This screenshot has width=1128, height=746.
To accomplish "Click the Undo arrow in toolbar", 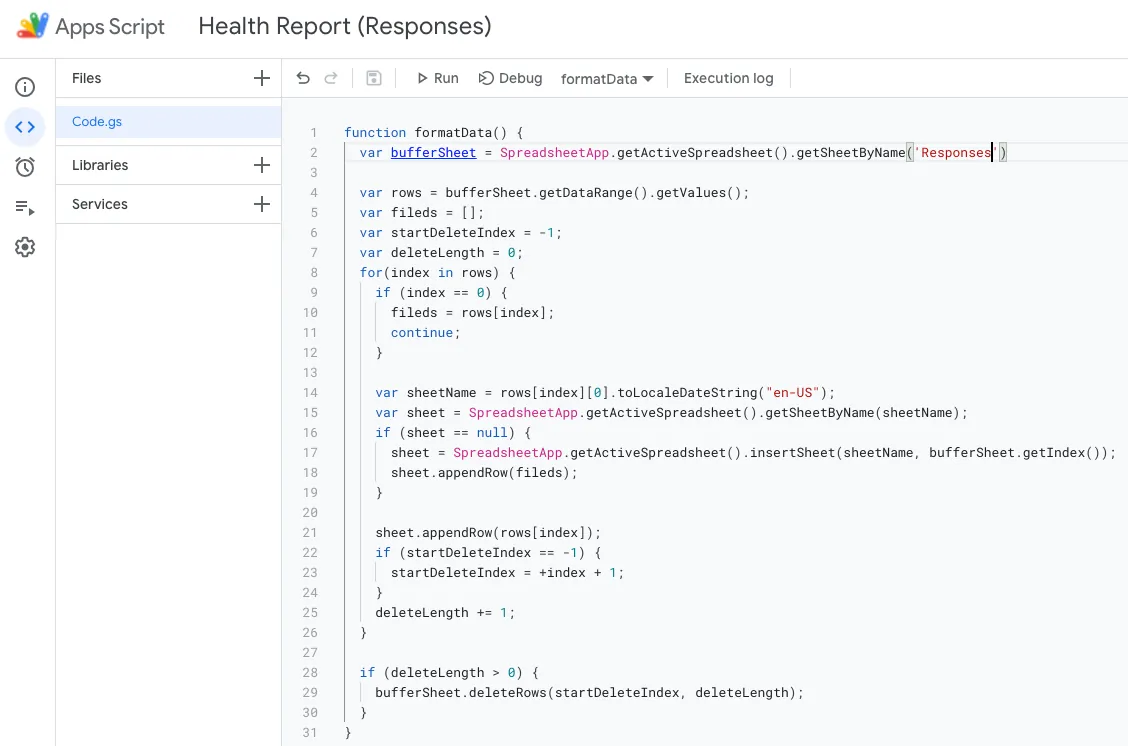I will (304, 78).
